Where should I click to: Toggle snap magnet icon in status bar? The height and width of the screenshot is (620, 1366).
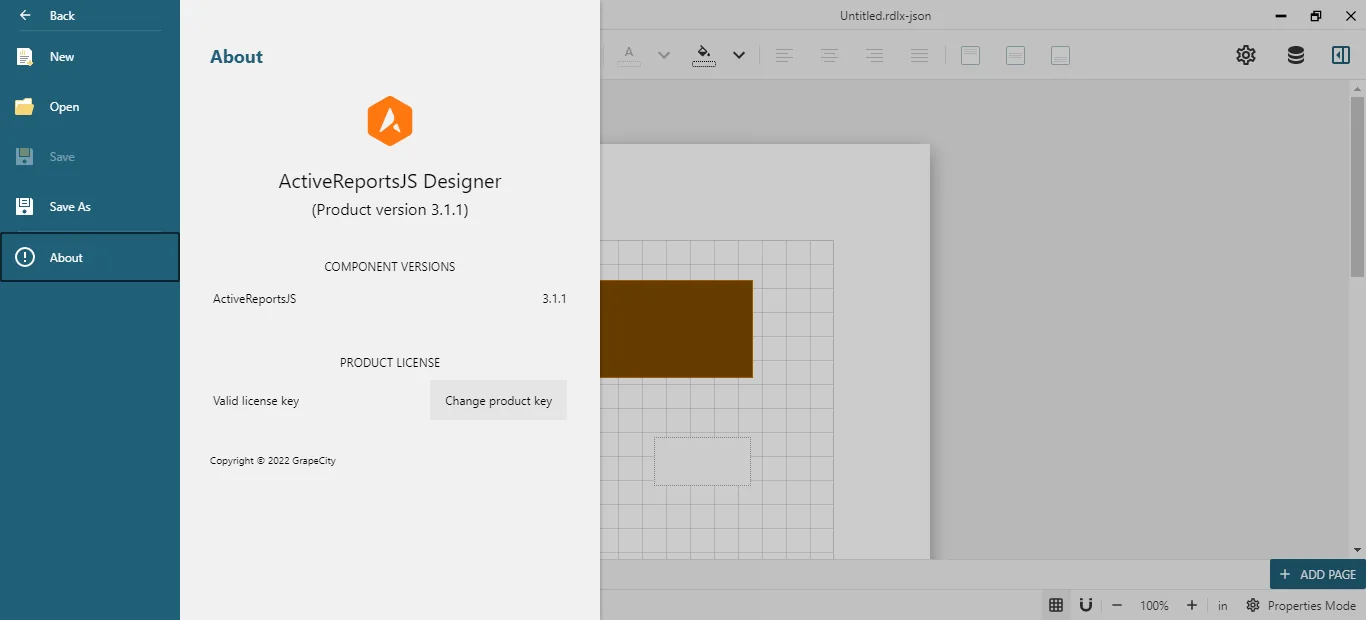[x=1086, y=605]
